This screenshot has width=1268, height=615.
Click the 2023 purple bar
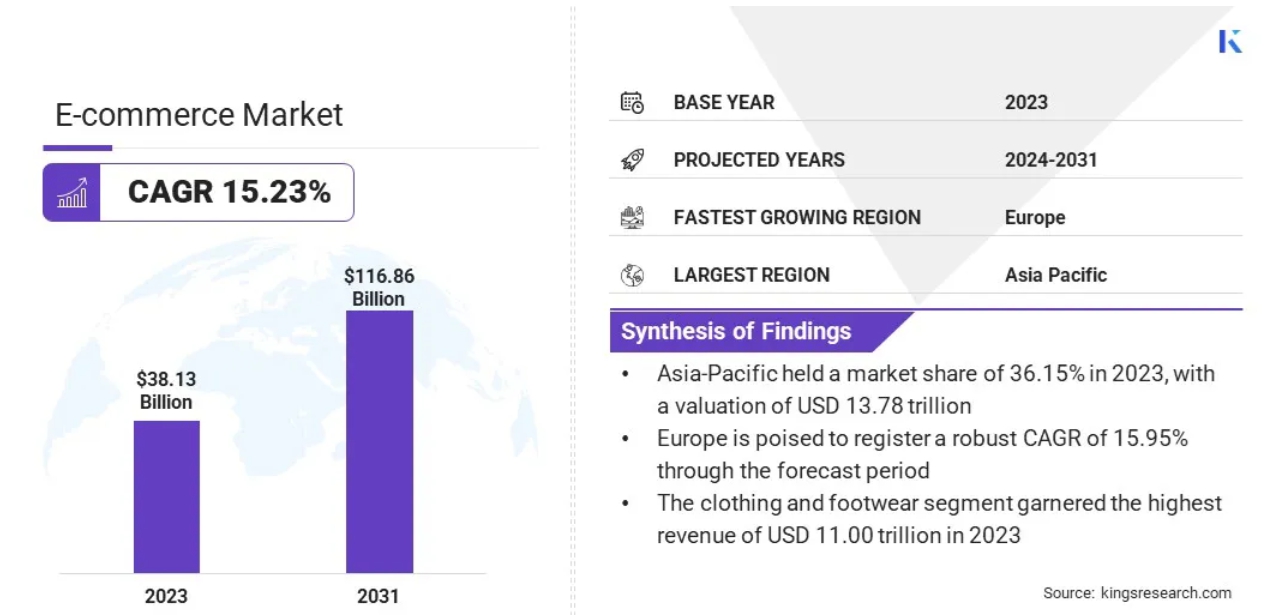[x=166, y=496]
